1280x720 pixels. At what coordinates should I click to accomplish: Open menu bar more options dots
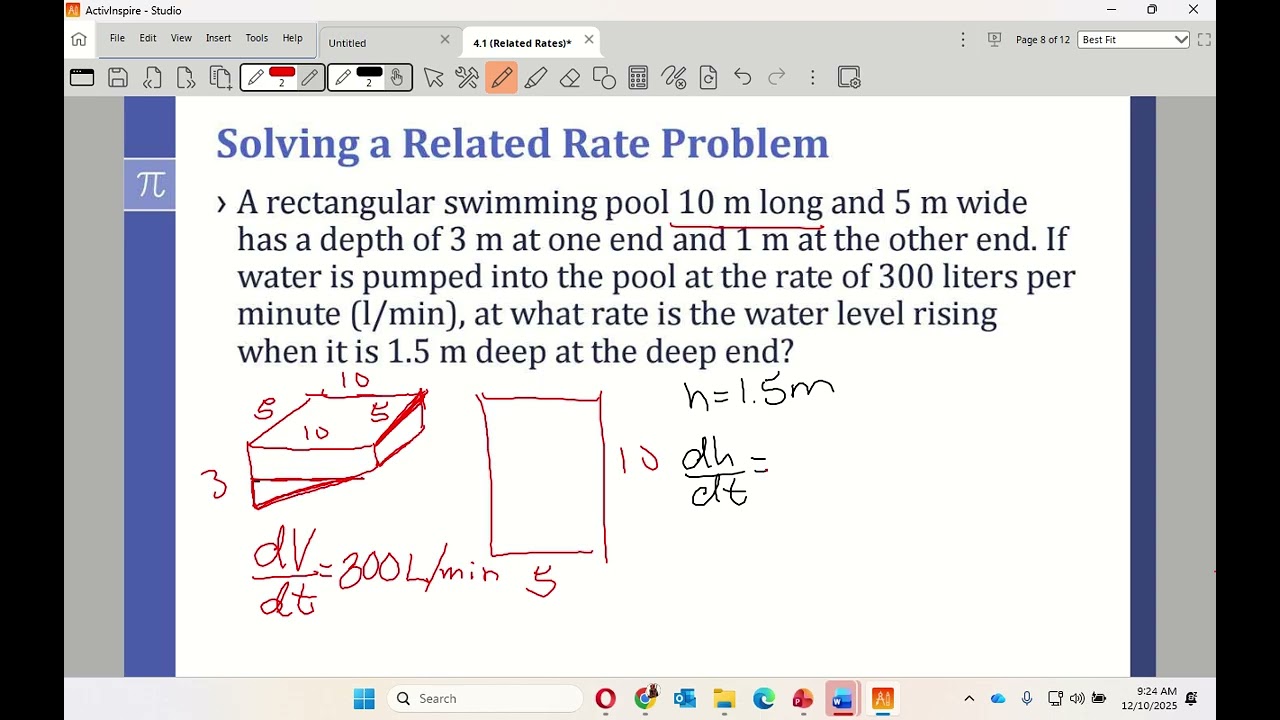tap(963, 40)
